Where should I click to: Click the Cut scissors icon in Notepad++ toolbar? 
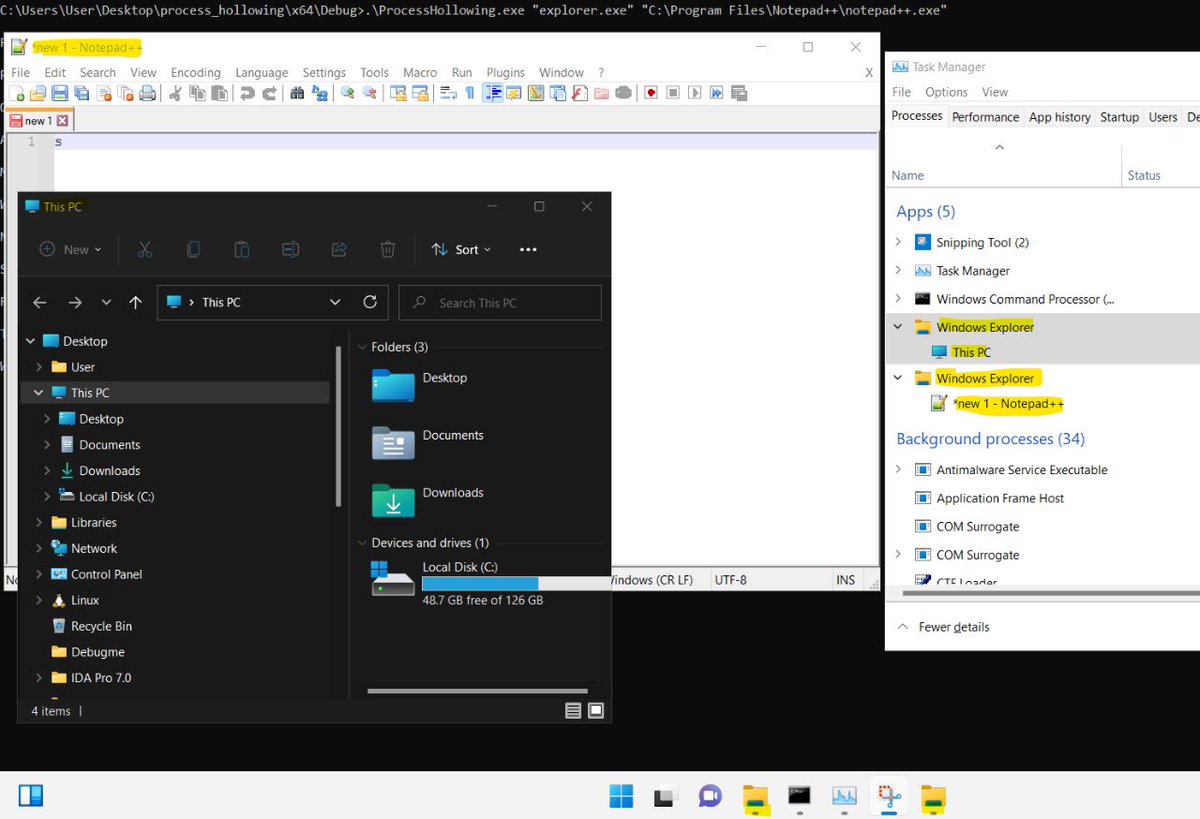176,93
